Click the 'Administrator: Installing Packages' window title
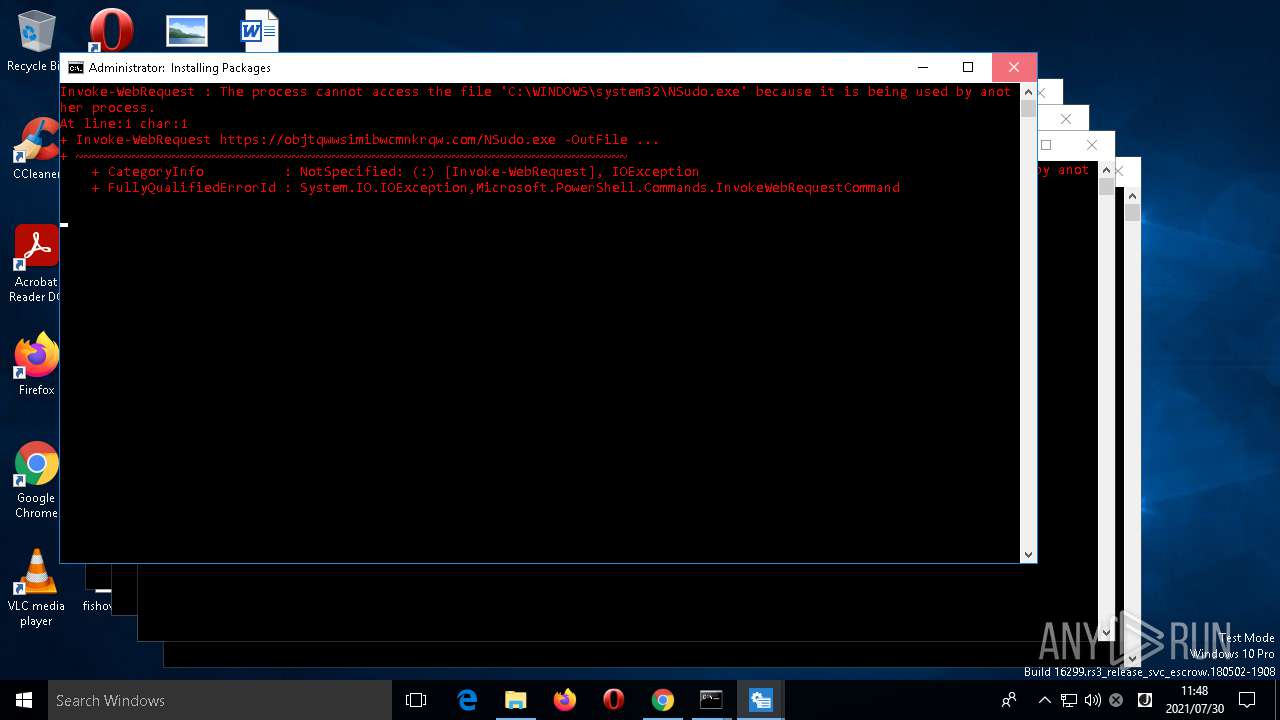The height and width of the screenshot is (720, 1280). click(180, 68)
